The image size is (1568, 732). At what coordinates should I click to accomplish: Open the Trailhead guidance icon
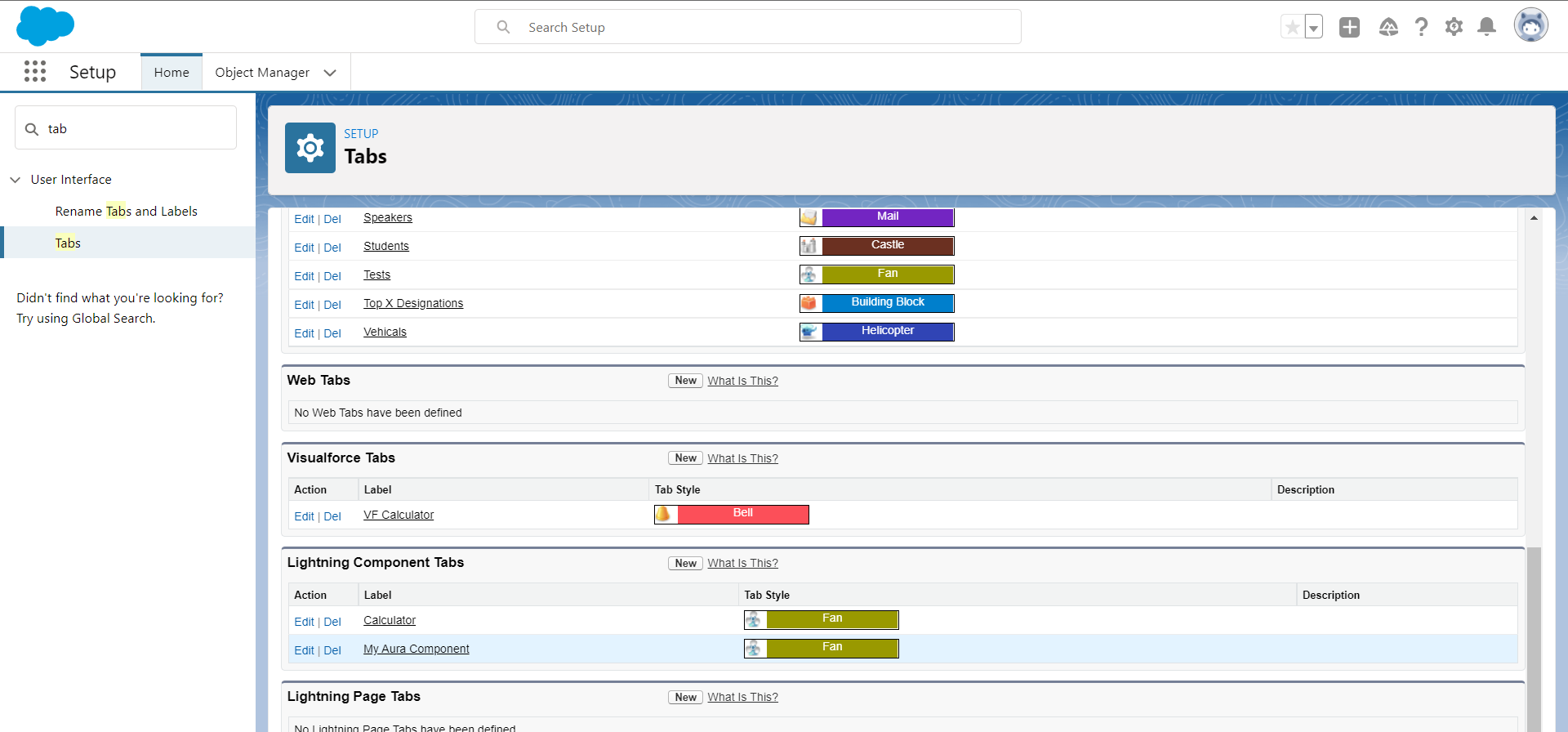[x=1388, y=28]
